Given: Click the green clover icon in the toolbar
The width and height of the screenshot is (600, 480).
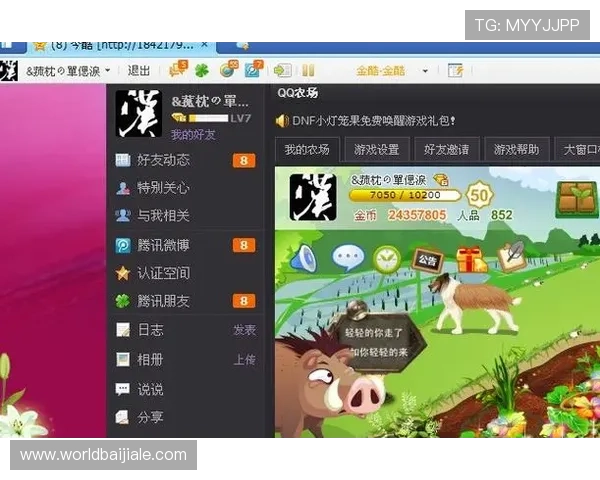Looking at the screenshot, I should [202, 71].
